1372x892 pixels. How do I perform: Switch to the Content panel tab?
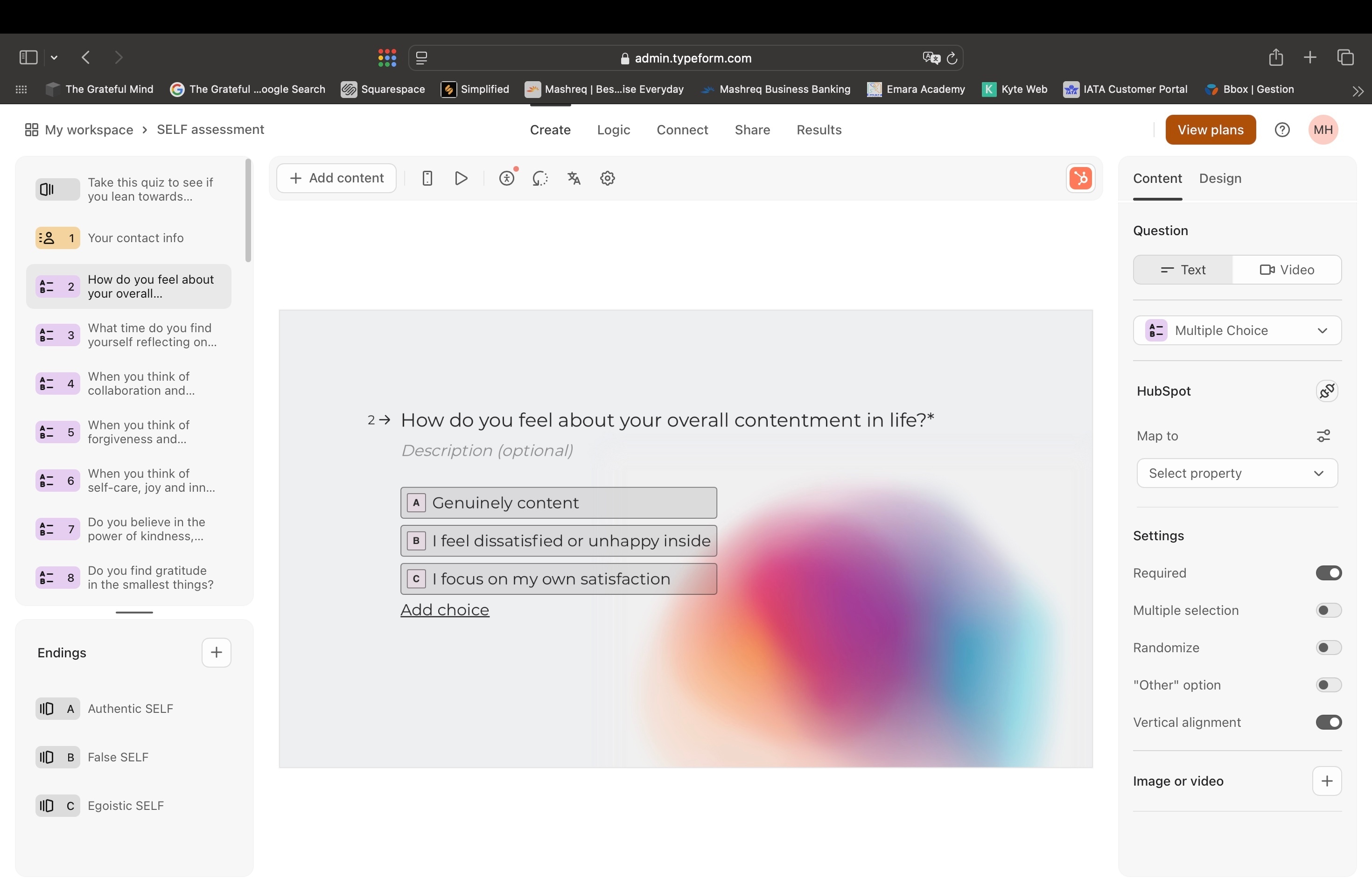(x=1157, y=178)
